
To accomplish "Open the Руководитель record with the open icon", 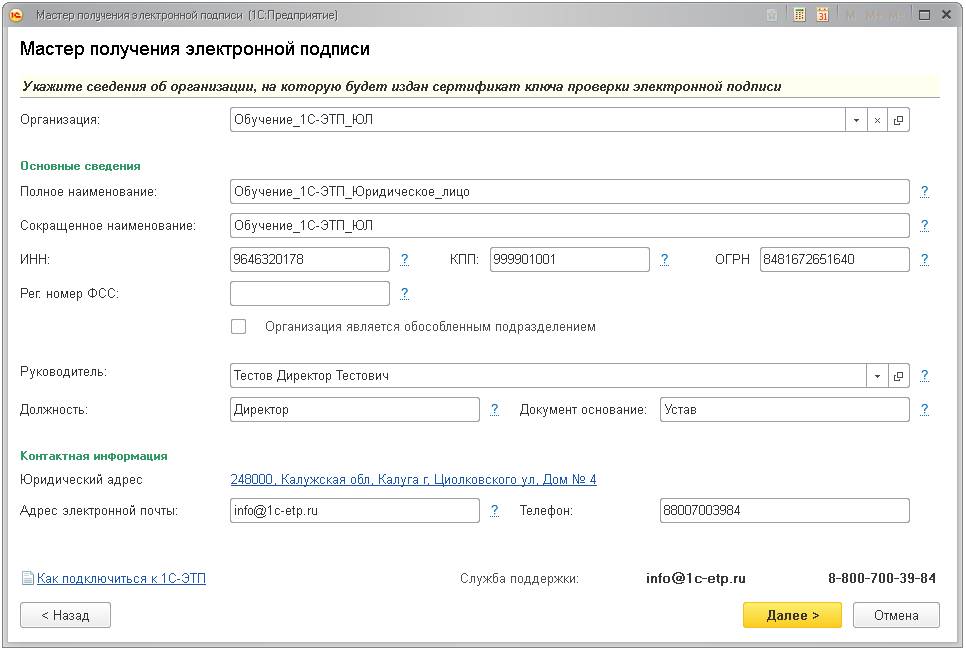I will coord(899,376).
